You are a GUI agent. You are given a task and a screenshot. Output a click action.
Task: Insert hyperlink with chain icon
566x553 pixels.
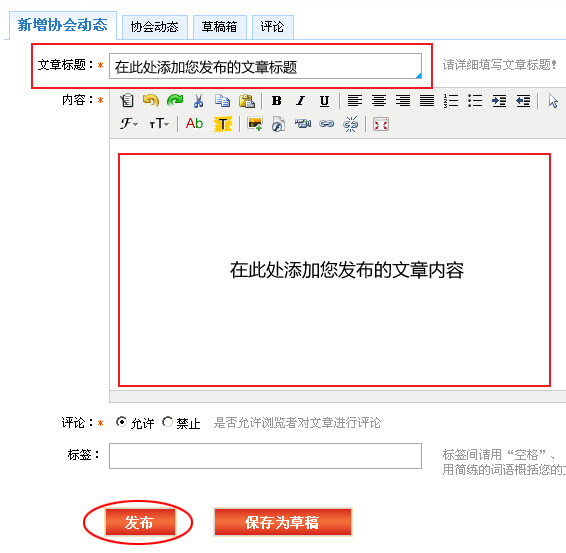326,124
